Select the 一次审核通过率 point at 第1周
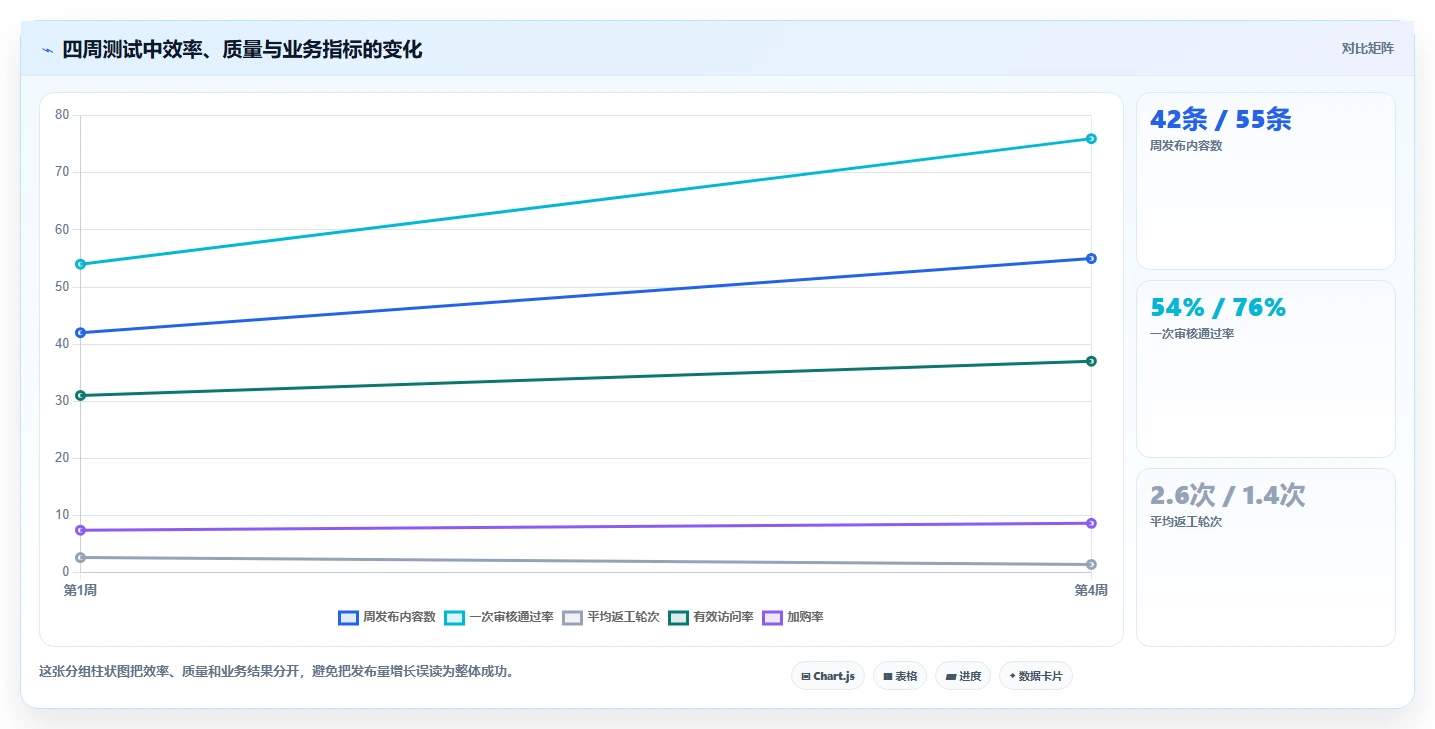Screen dimensions: 1435x729 coord(80,264)
